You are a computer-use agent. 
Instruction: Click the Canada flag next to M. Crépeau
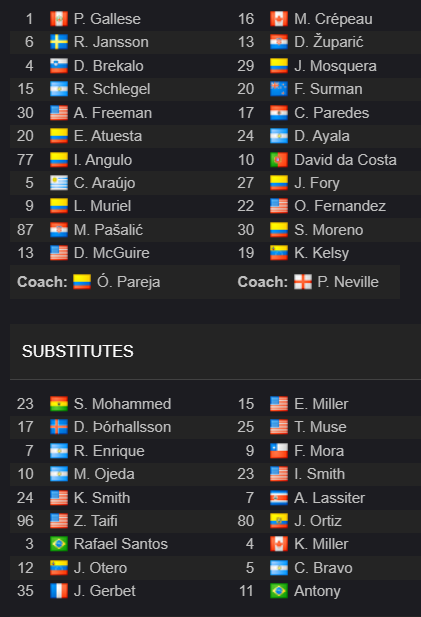point(279,19)
